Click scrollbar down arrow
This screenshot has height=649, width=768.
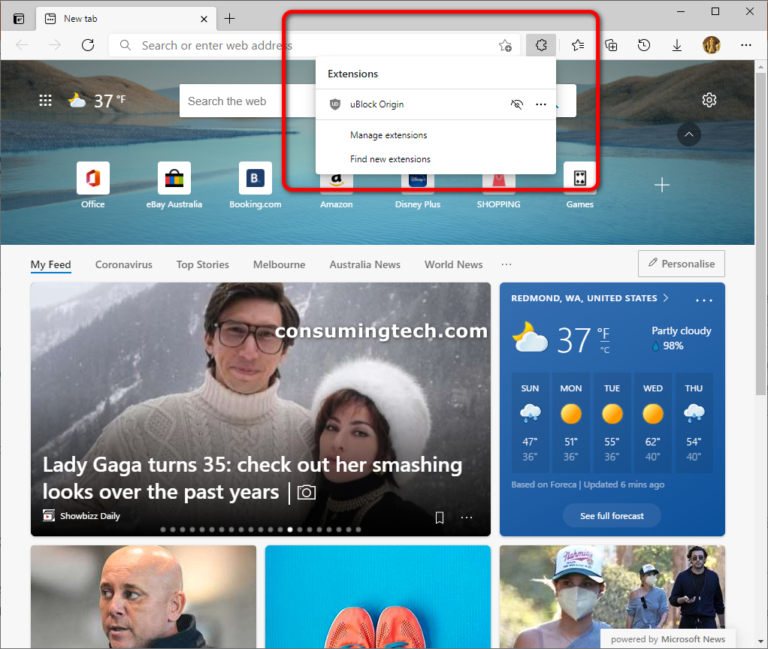click(761, 642)
